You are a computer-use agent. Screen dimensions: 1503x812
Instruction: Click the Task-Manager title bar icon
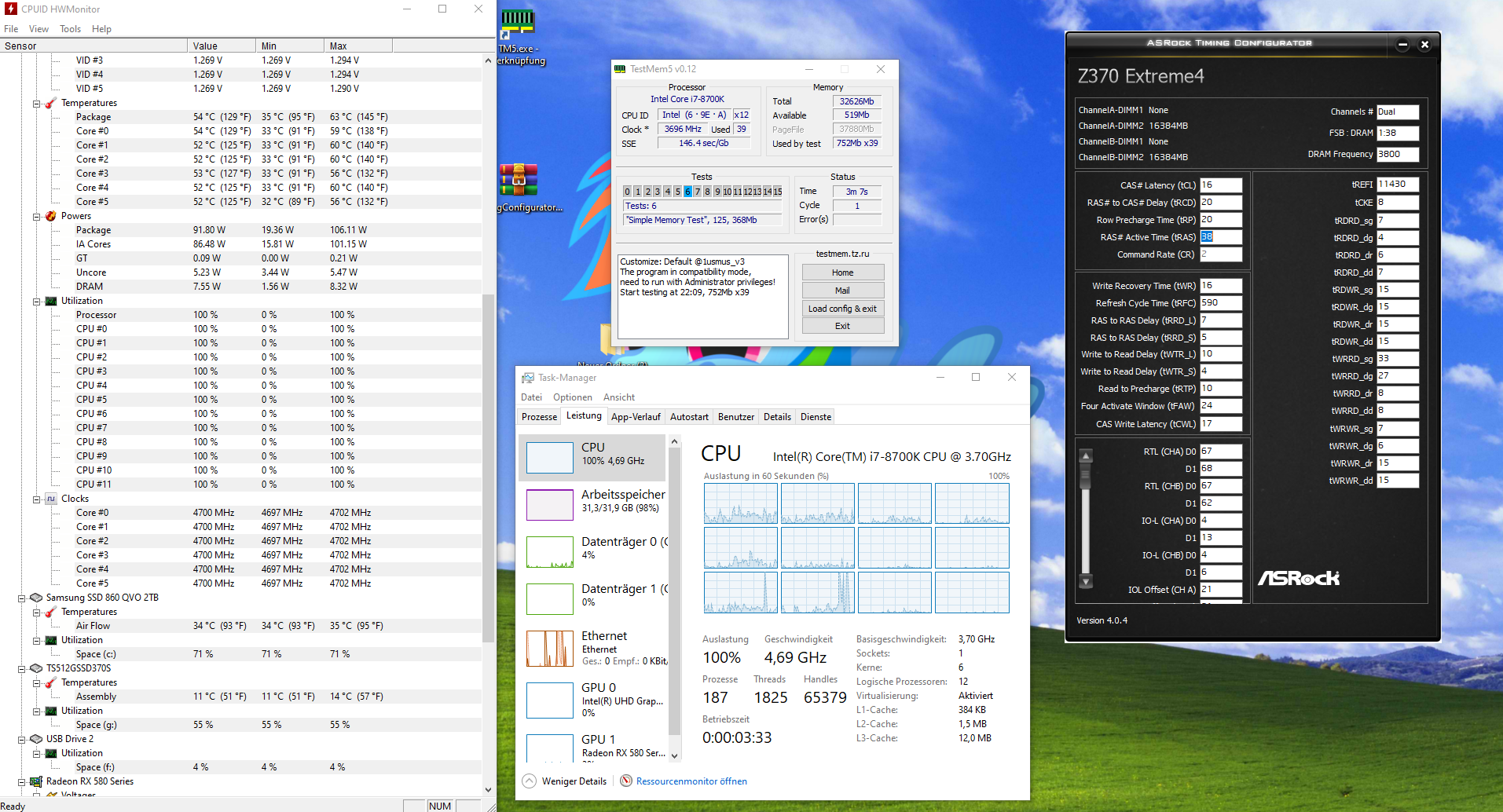pyautogui.click(x=528, y=378)
